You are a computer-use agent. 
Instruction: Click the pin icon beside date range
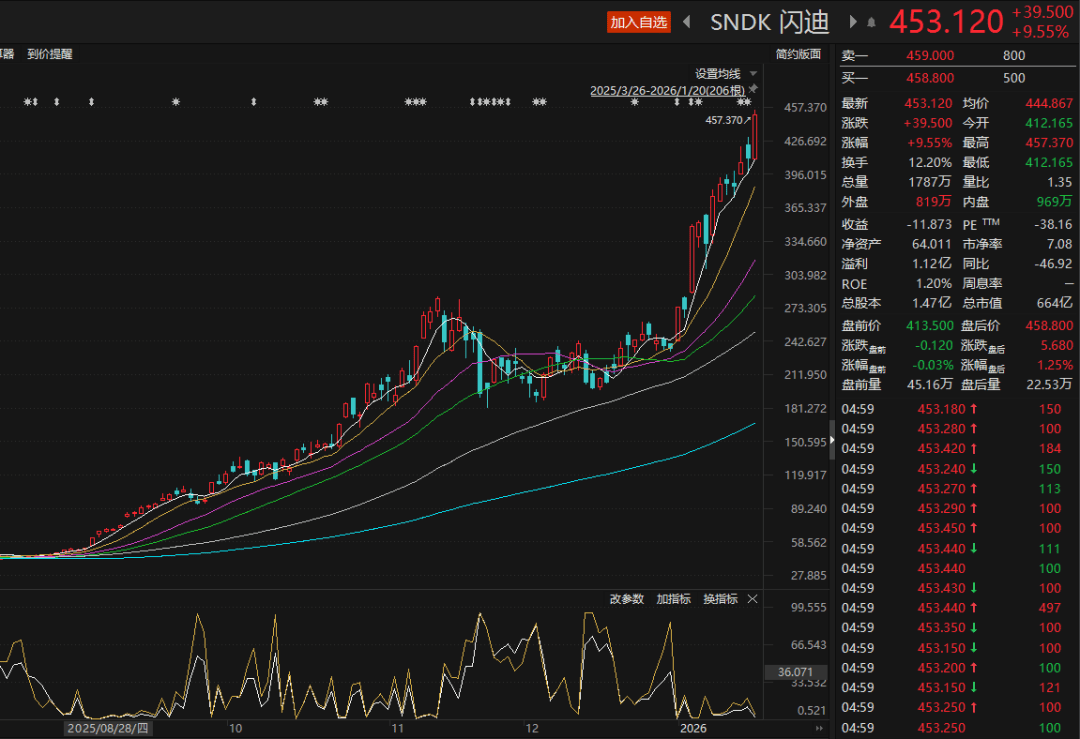[753, 89]
